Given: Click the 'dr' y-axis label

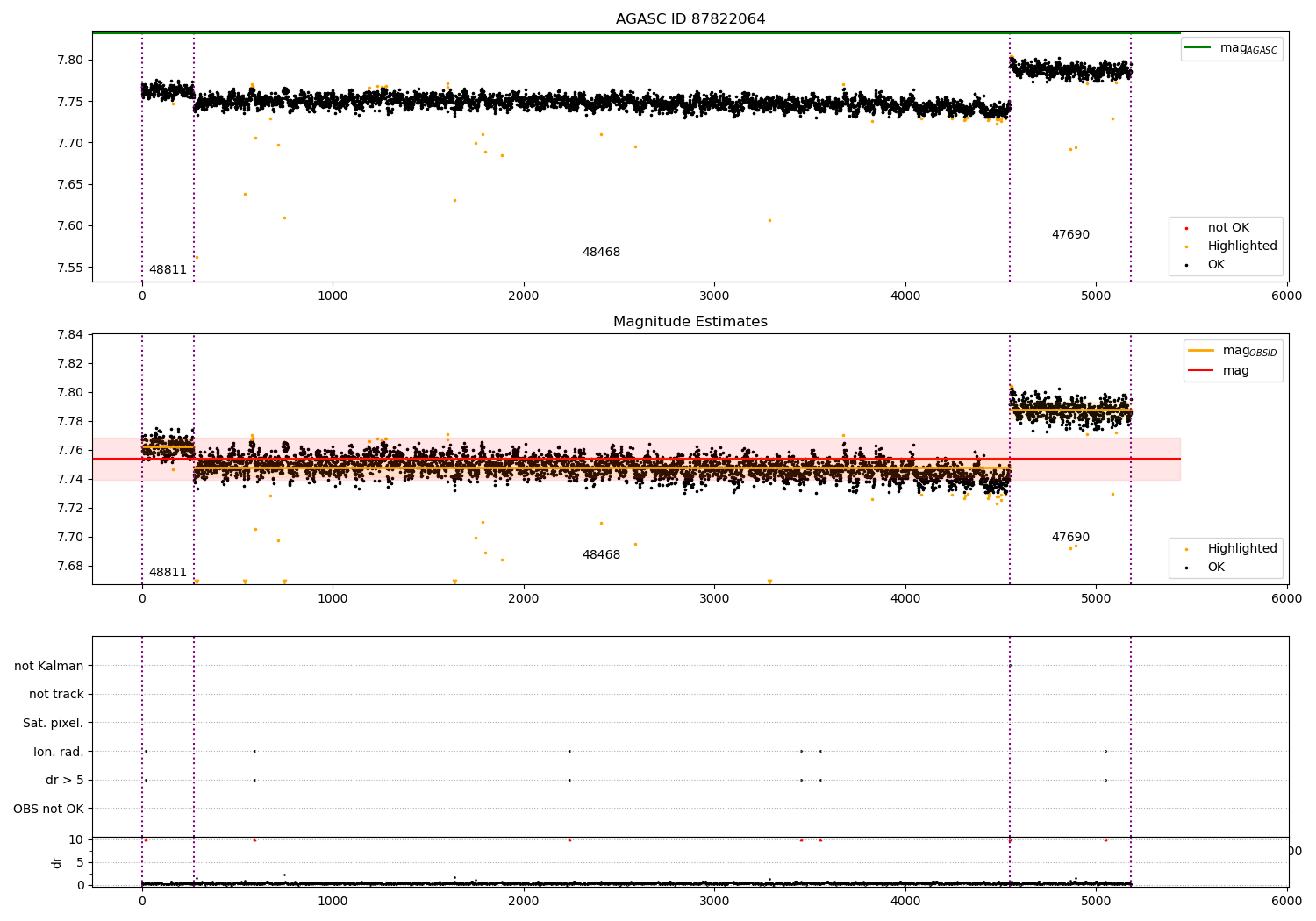Looking at the screenshot, I should tap(57, 862).
